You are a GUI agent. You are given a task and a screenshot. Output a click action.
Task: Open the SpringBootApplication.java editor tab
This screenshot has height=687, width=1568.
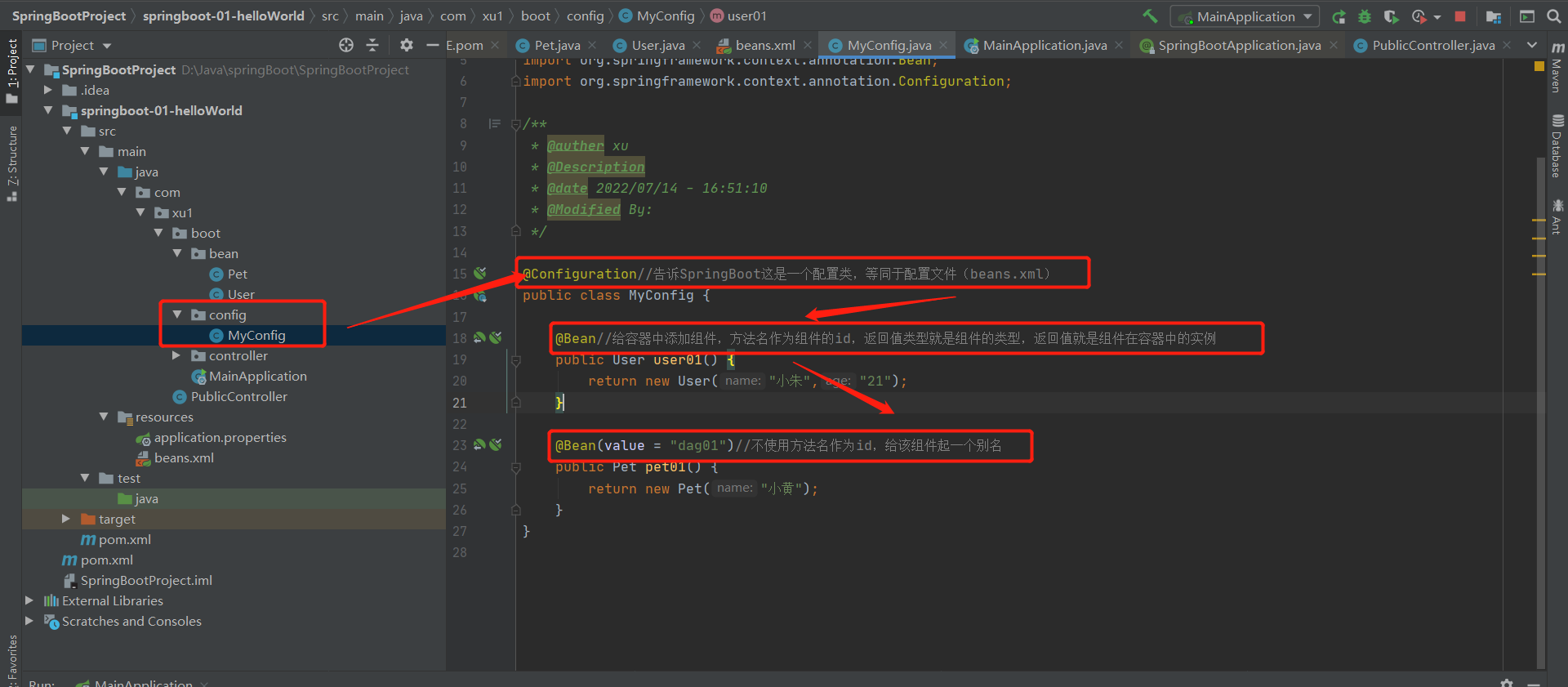click(x=1239, y=46)
